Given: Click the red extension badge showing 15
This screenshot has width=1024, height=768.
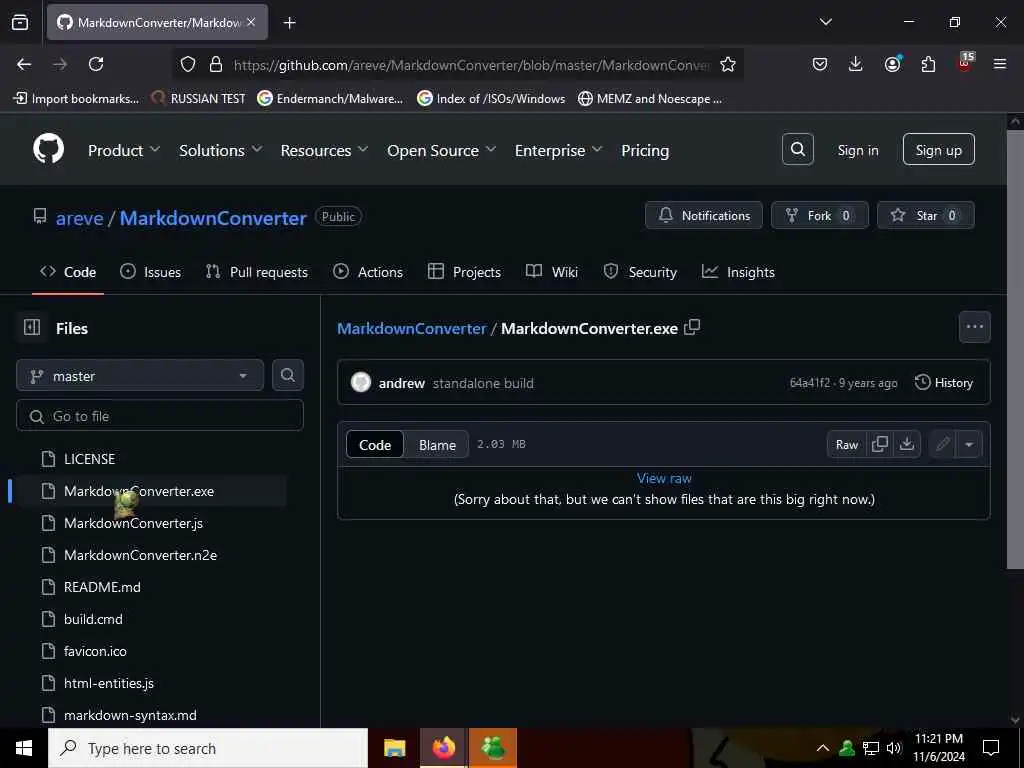Looking at the screenshot, I should click(965, 61).
